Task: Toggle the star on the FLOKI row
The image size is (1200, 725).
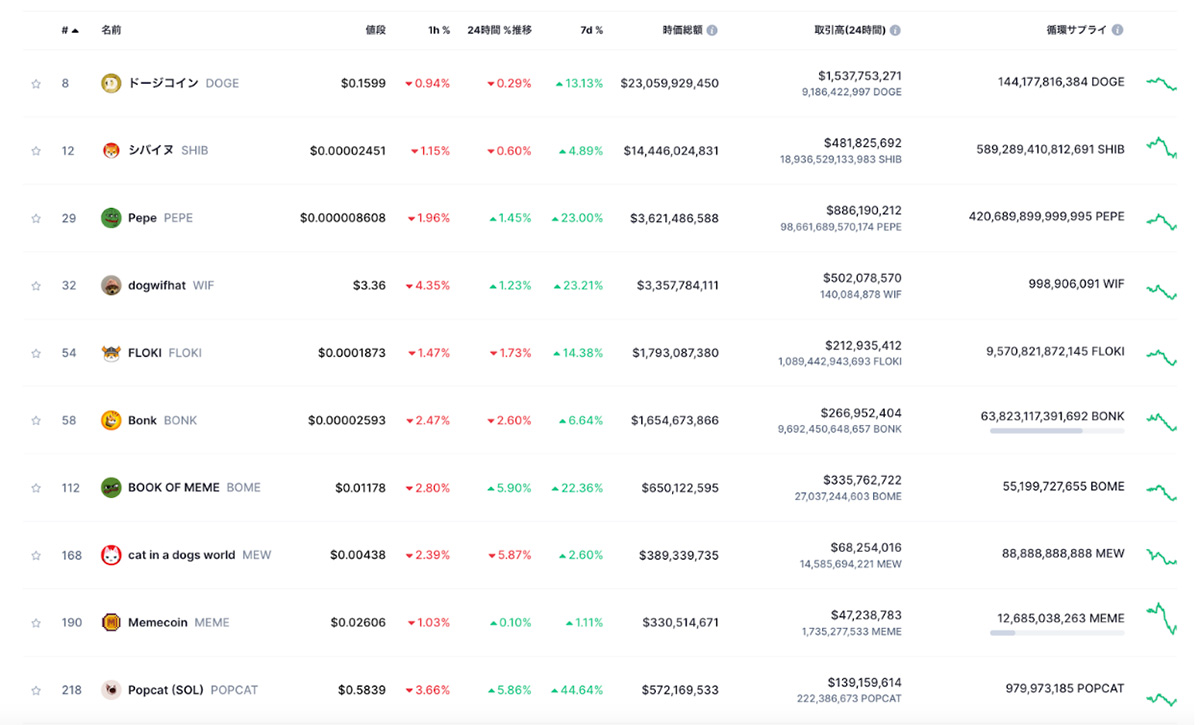Action: pyautogui.click(x=36, y=353)
